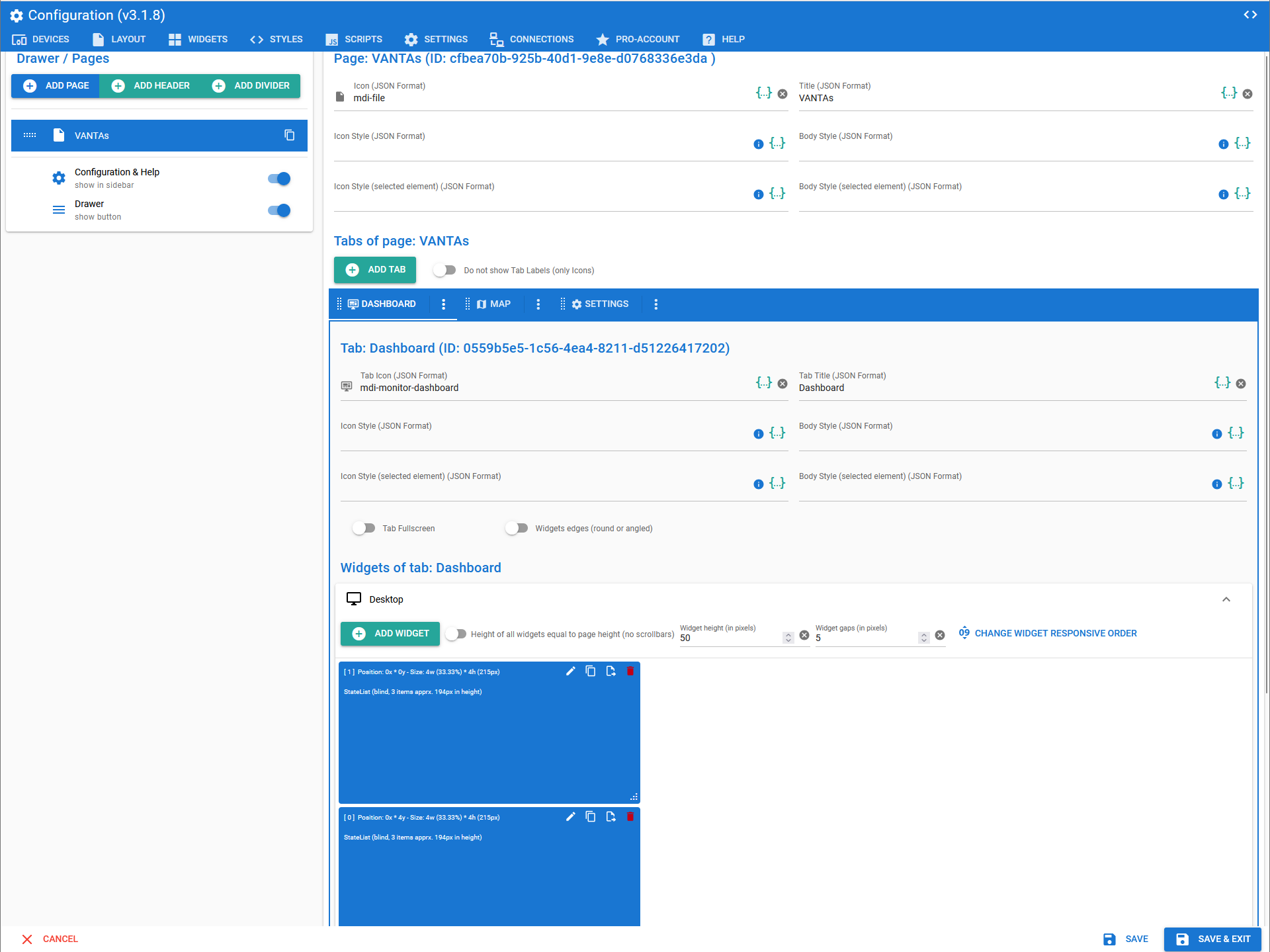This screenshot has width=1270, height=952.
Task: Adjust the Widget gaps stepper arrows
Action: coord(924,638)
